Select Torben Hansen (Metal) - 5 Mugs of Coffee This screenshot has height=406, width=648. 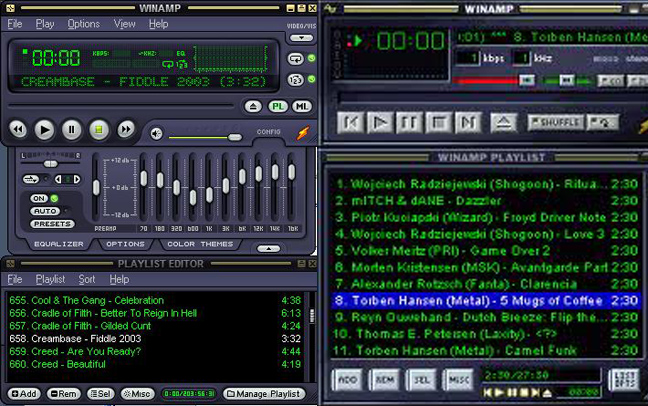click(486, 301)
